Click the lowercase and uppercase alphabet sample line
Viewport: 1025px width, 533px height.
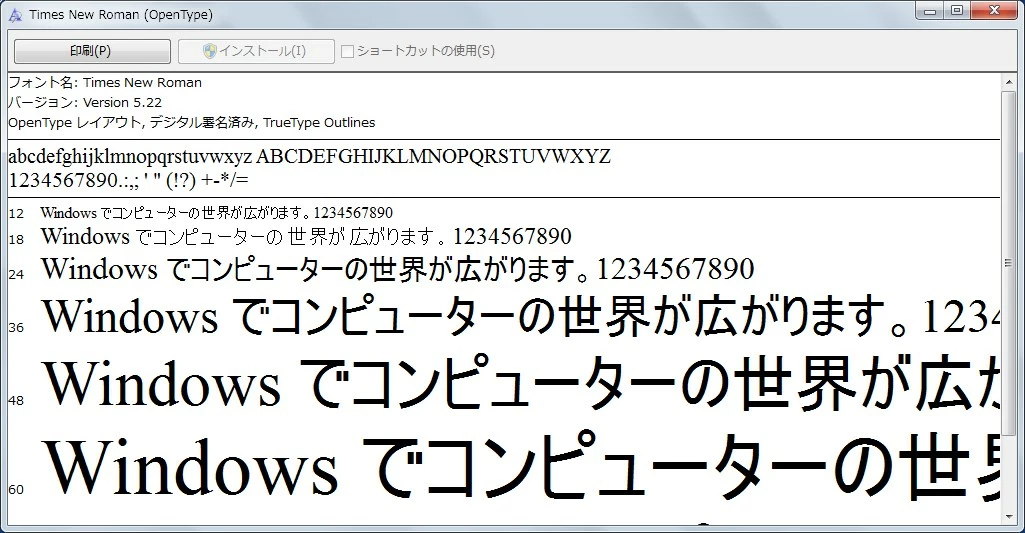coord(309,157)
